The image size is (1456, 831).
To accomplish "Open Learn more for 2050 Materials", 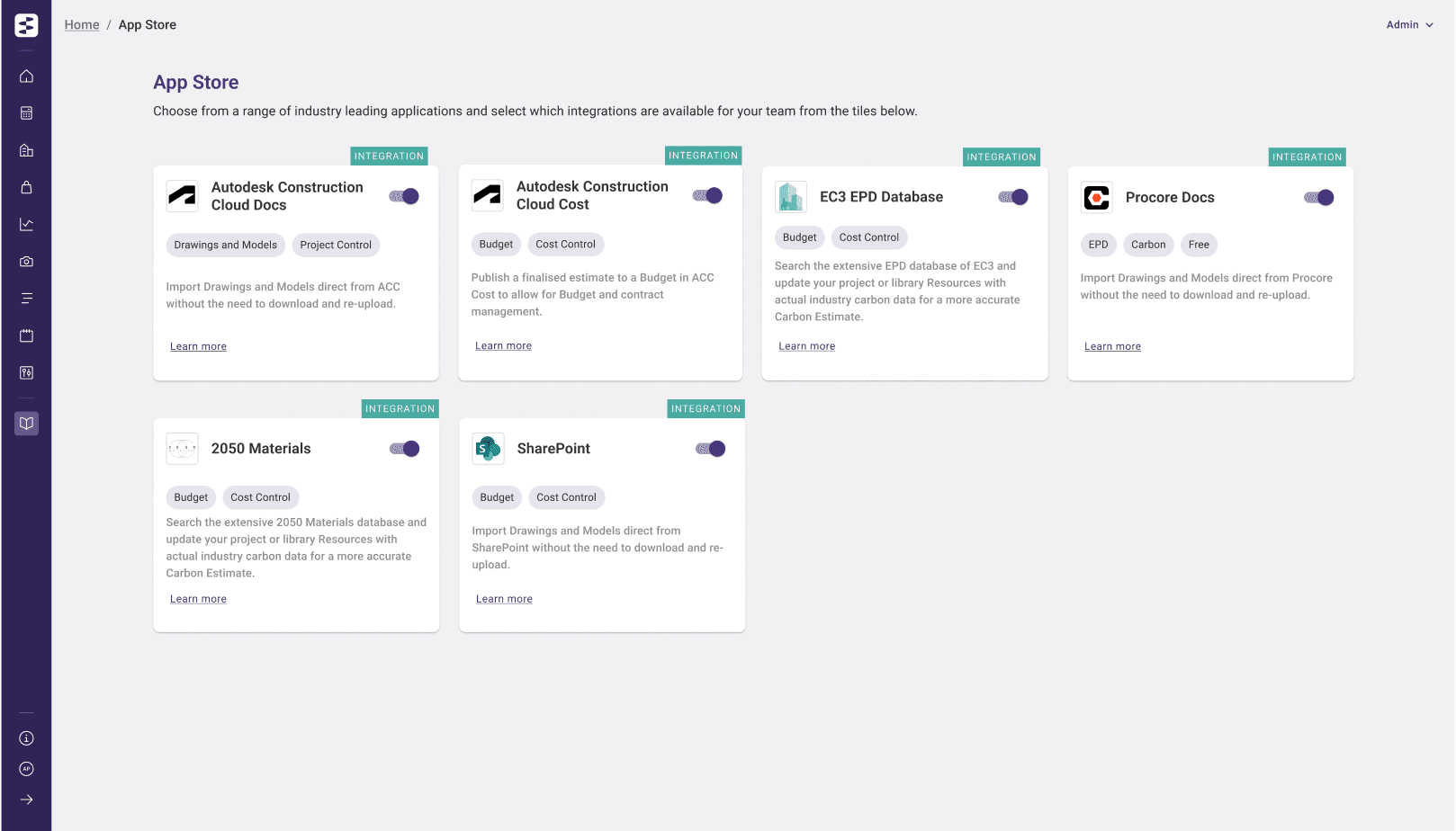I will [x=198, y=599].
